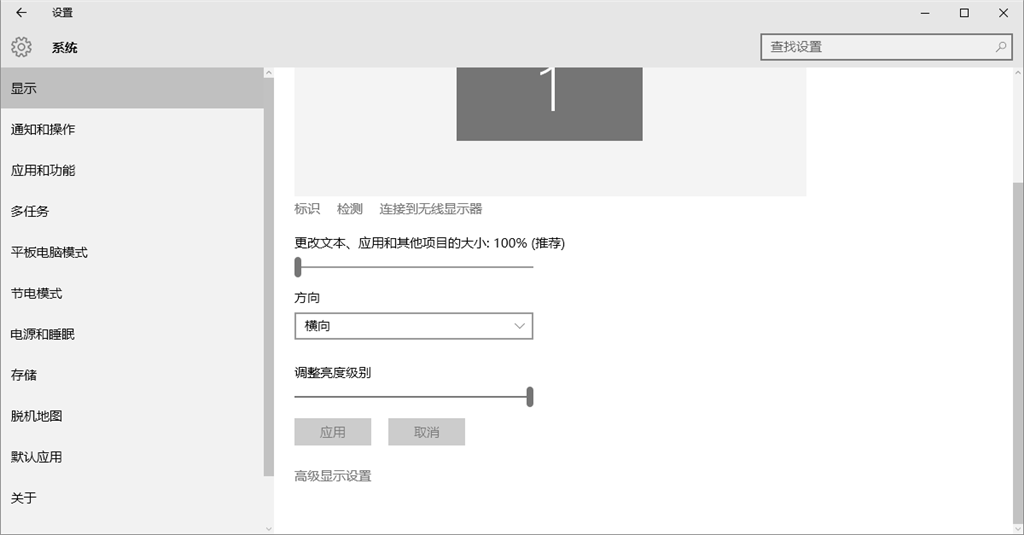Minimize the settings window

tap(925, 12)
